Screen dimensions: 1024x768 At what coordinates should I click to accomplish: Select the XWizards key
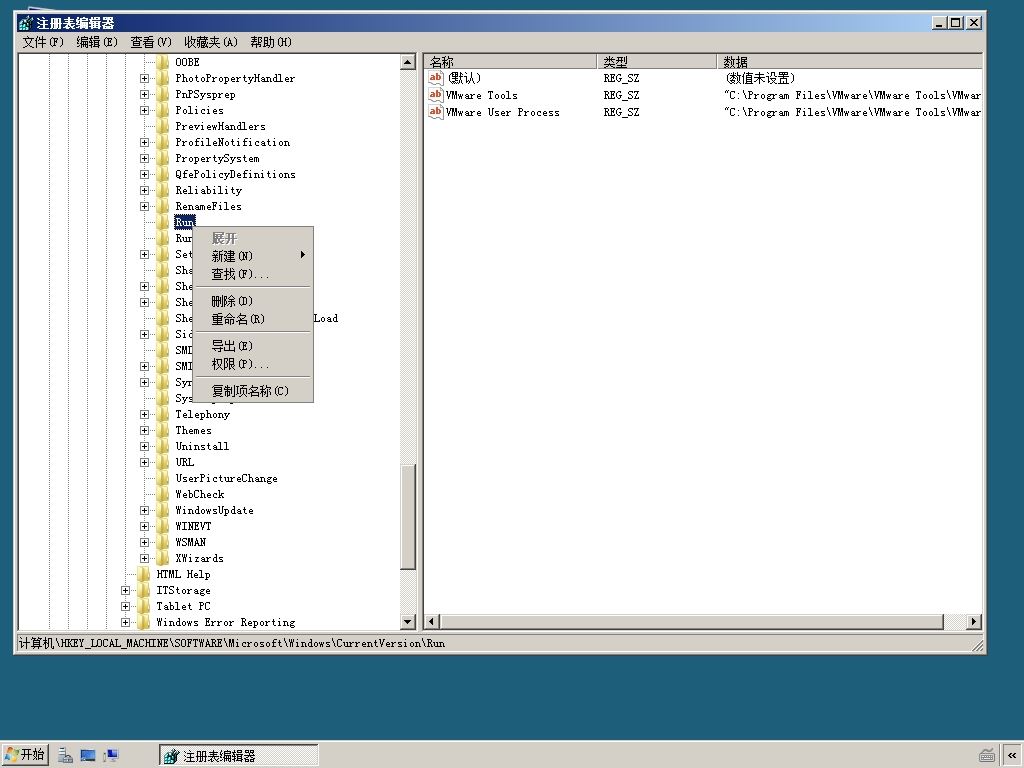click(x=199, y=558)
